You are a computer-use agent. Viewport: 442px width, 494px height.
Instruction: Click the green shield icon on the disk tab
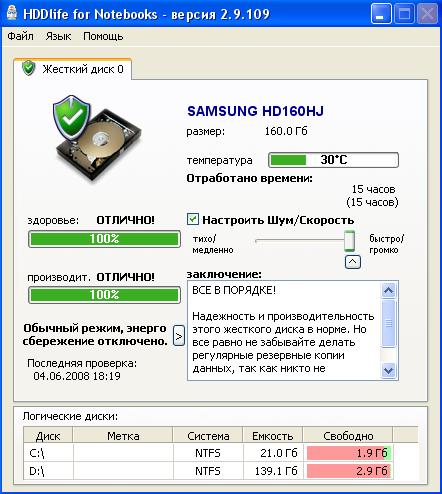tap(29, 68)
